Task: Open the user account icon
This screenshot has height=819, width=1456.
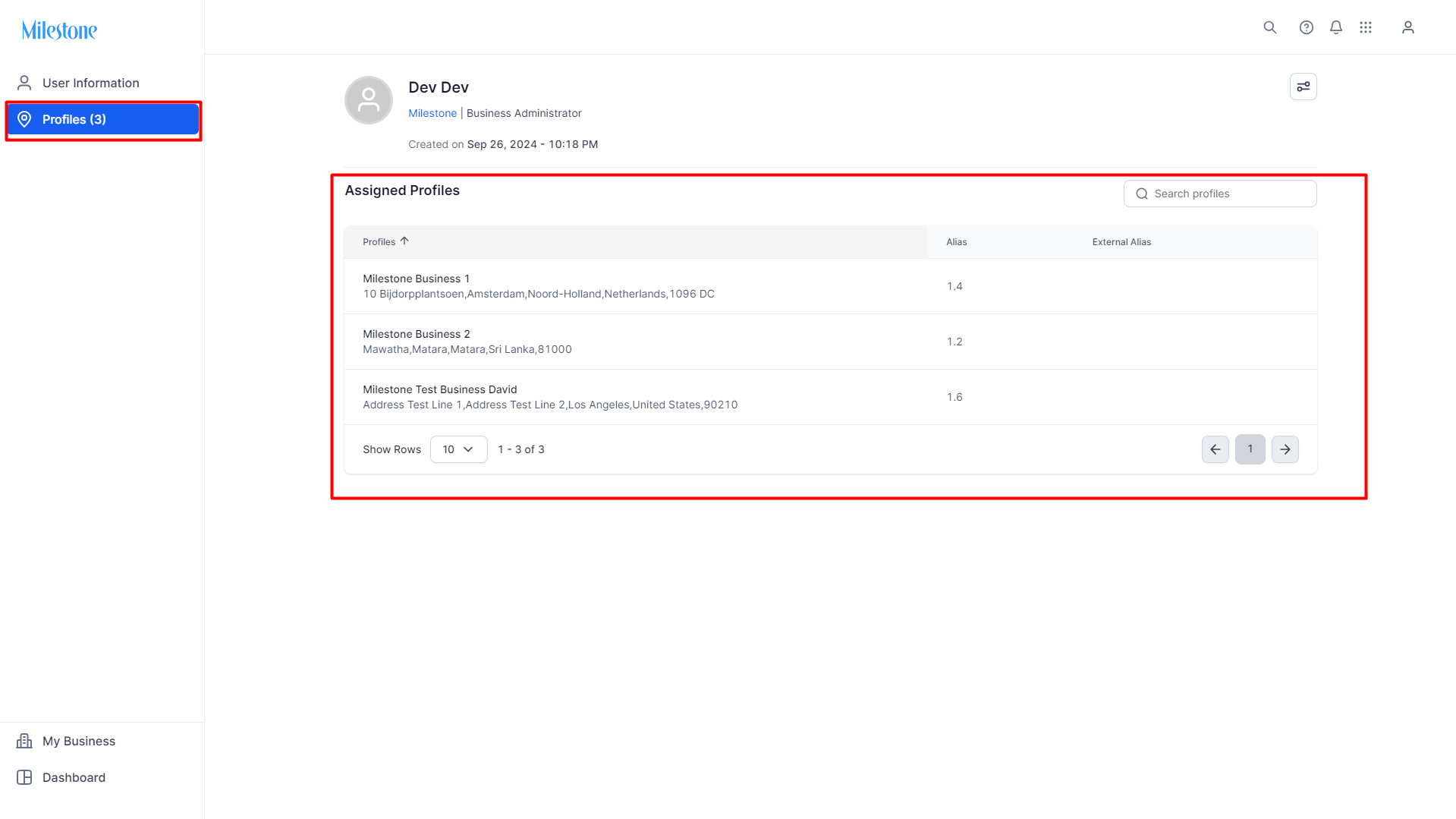Action: pyautogui.click(x=1407, y=27)
